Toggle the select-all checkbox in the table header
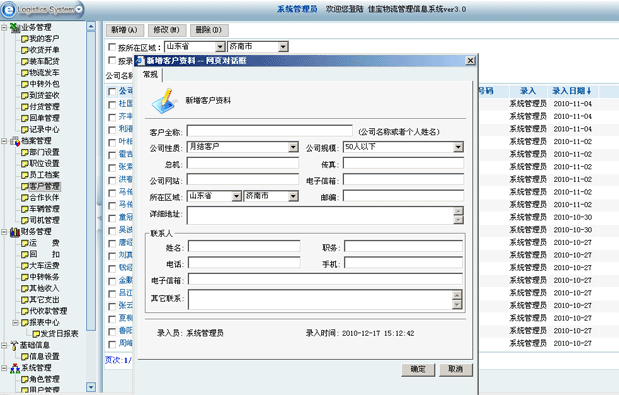This screenshot has width=619, height=395. click(x=112, y=92)
